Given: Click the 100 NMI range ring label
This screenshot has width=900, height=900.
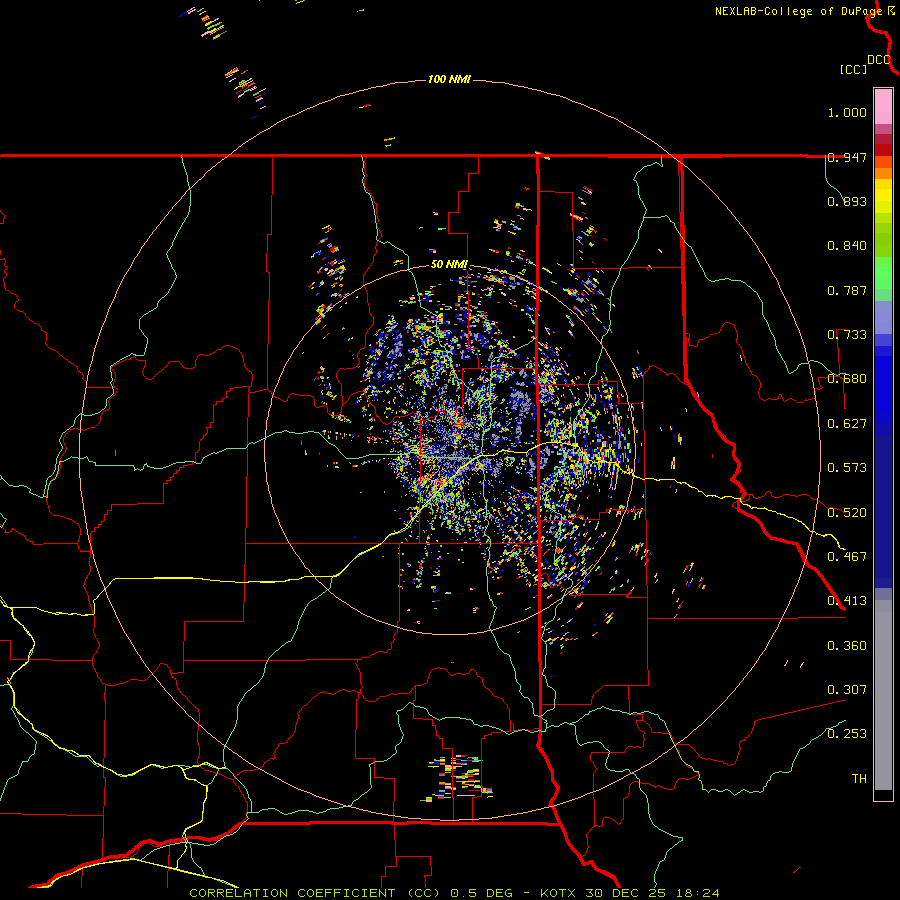Looking at the screenshot, I should (449, 79).
